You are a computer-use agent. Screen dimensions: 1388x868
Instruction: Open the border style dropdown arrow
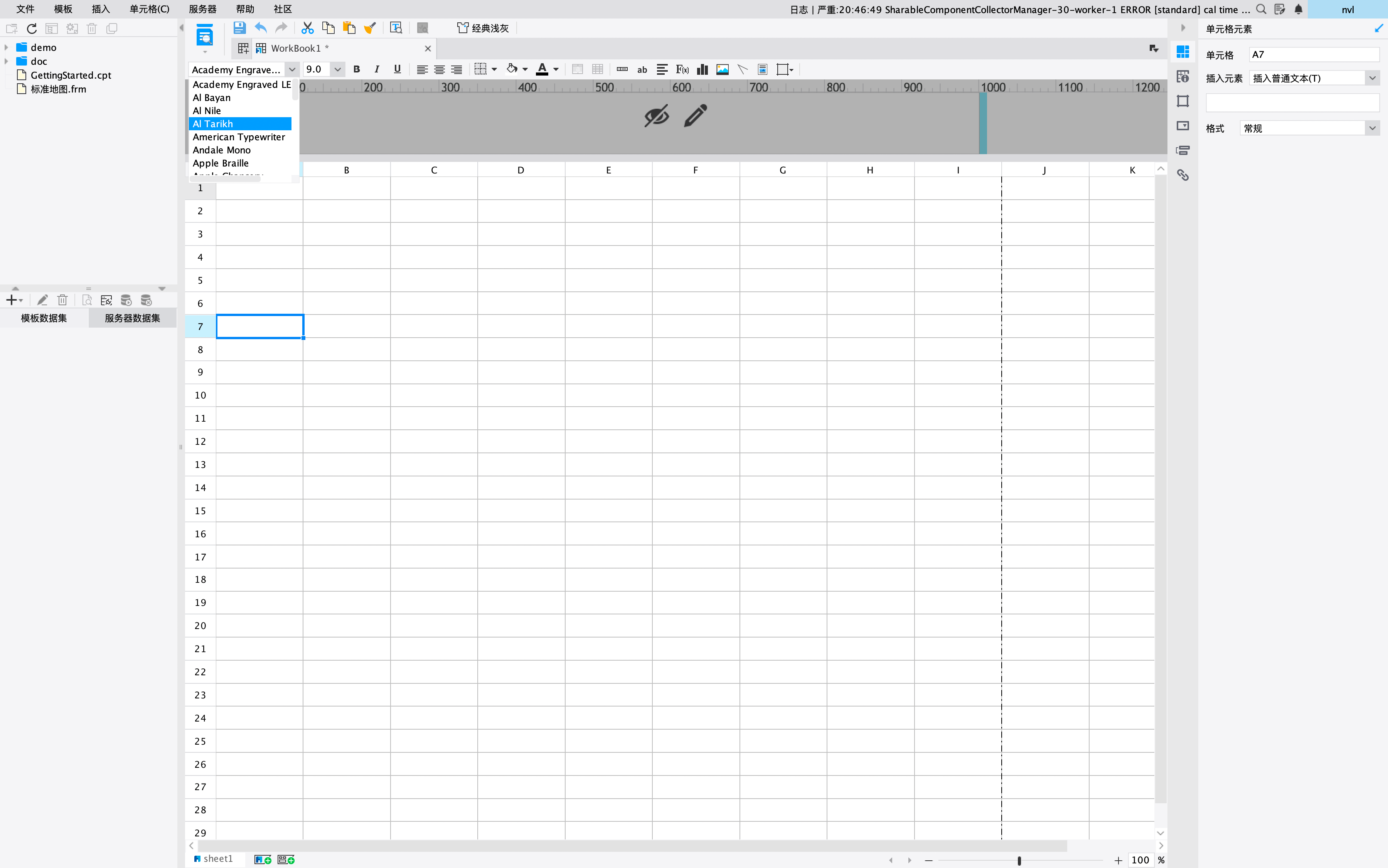coord(494,69)
